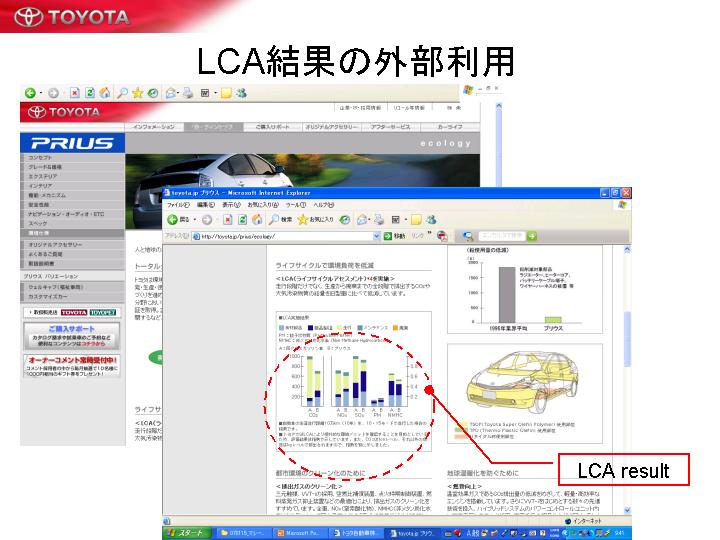Click ナビゲーション・オーディオ・ETC sidebar link
The width and height of the screenshot is (720, 540).
pos(73,214)
